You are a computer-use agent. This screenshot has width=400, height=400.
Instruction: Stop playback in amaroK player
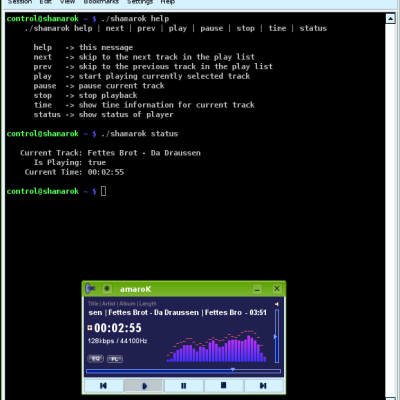click(x=223, y=386)
